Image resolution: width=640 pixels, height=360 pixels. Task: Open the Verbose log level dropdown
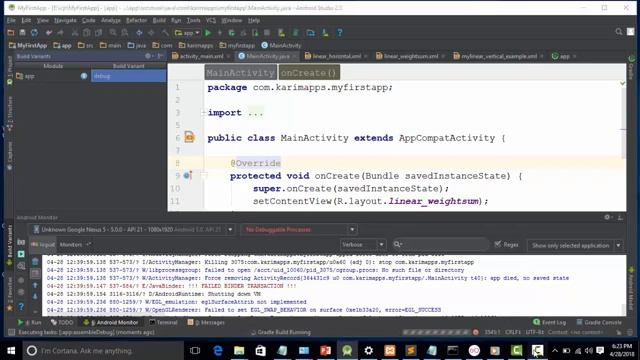363,244
